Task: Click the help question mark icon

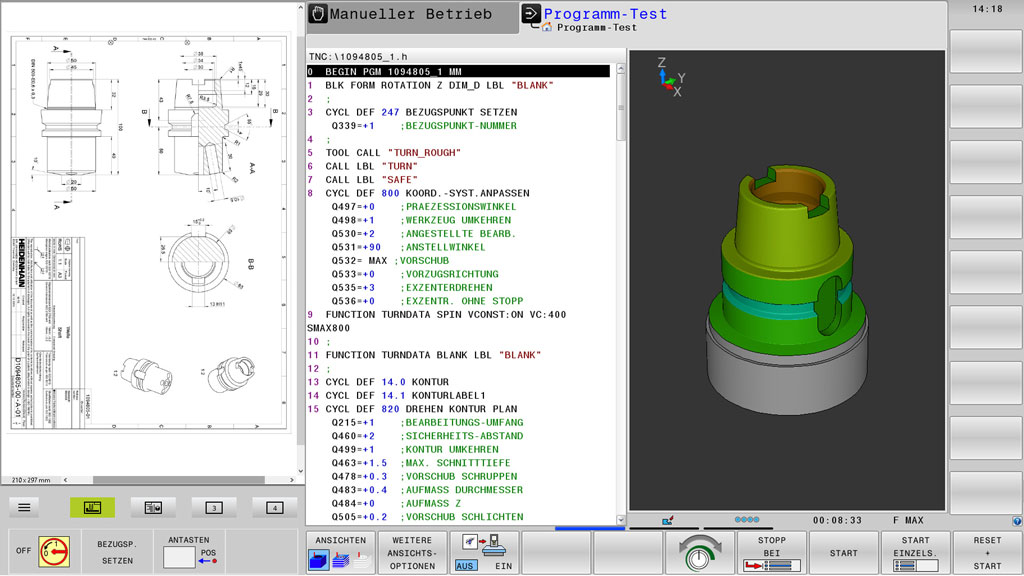Action: pos(1017,520)
